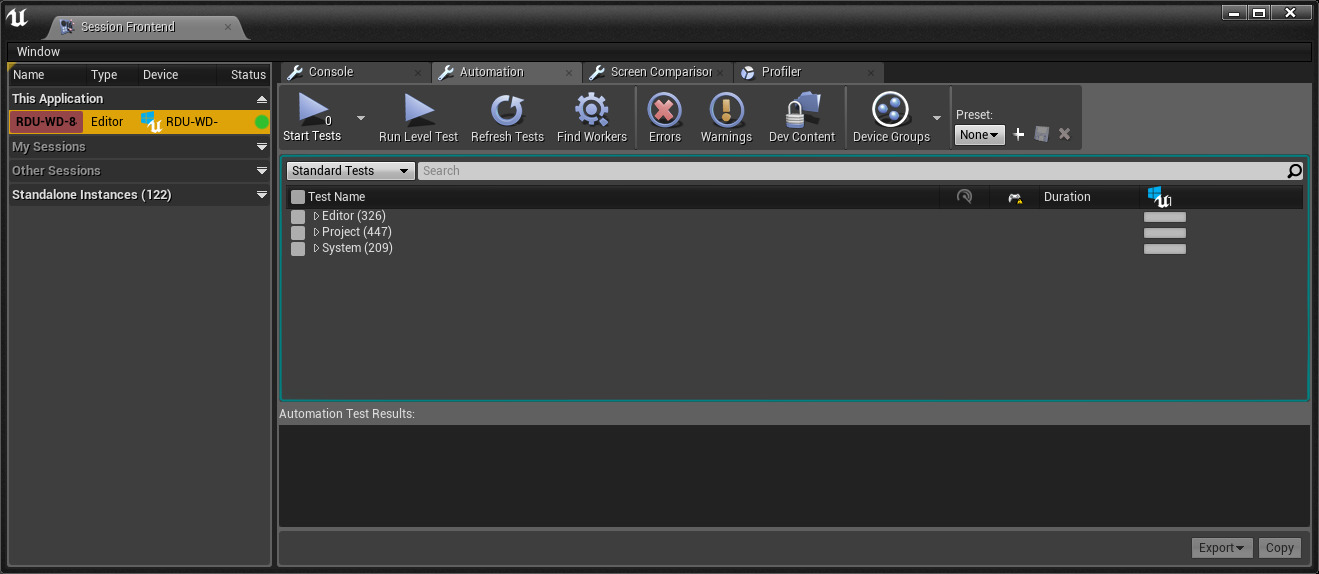1319x574 pixels.
Task: Click the Windows device column icon
Action: pos(1159,196)
